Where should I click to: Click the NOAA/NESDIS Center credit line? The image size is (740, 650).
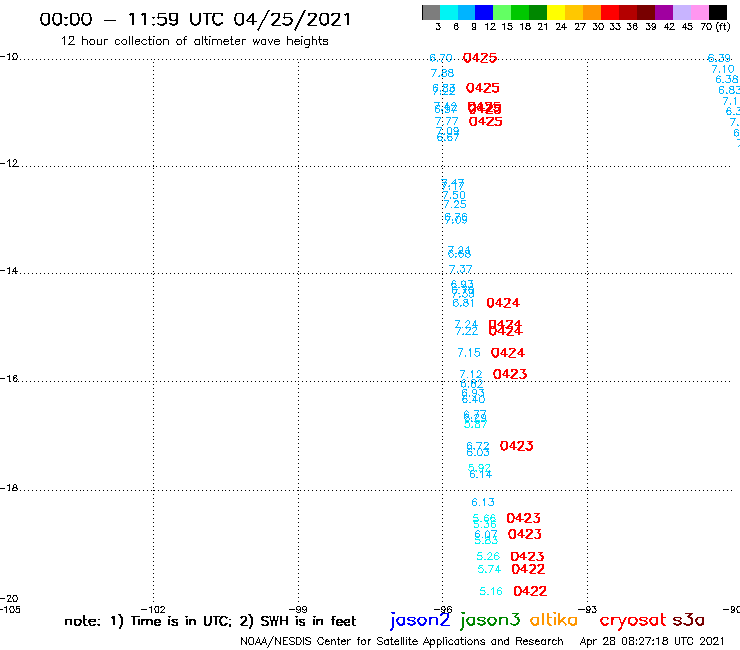402,641
